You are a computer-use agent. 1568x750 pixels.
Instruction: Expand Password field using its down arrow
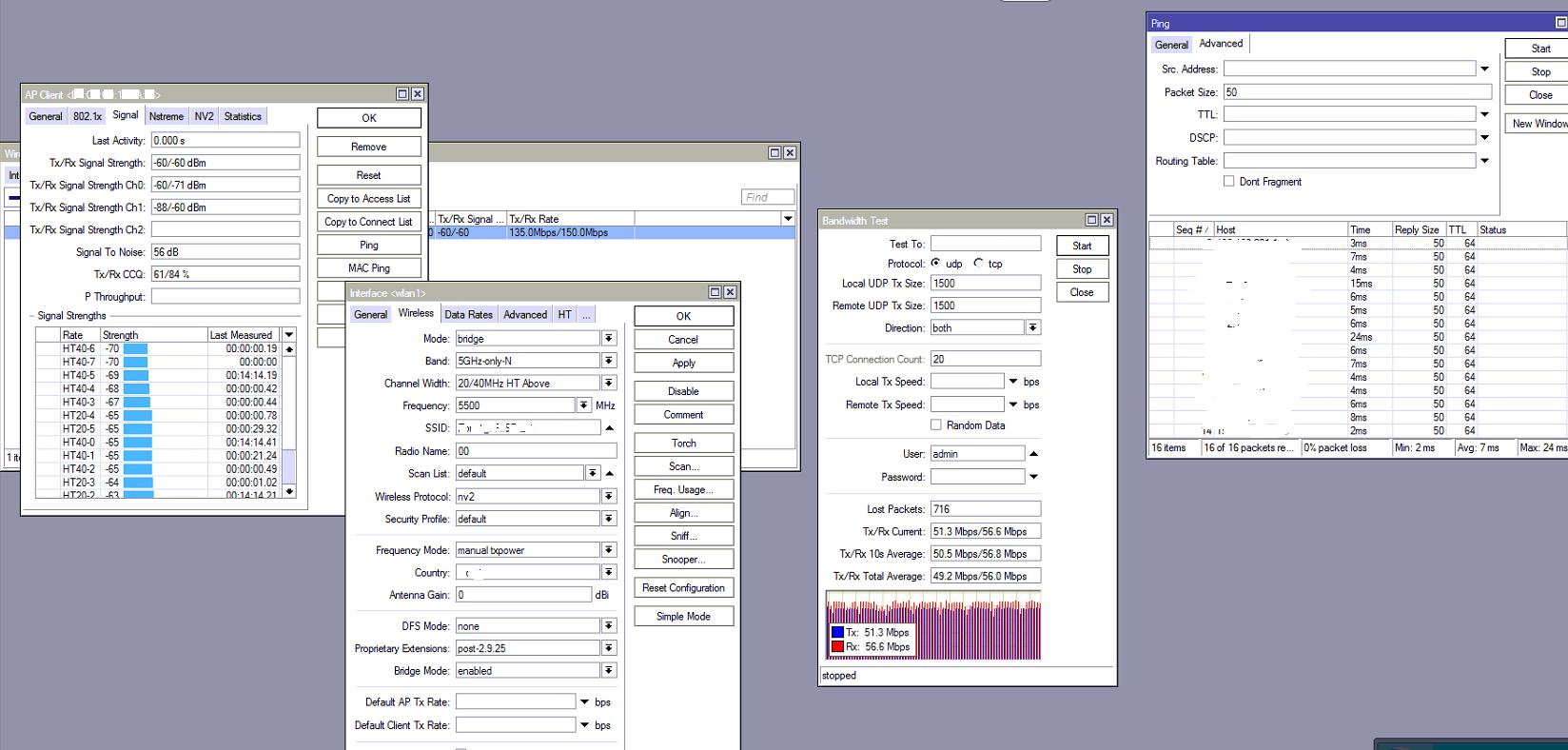[x=1033, y=477]
